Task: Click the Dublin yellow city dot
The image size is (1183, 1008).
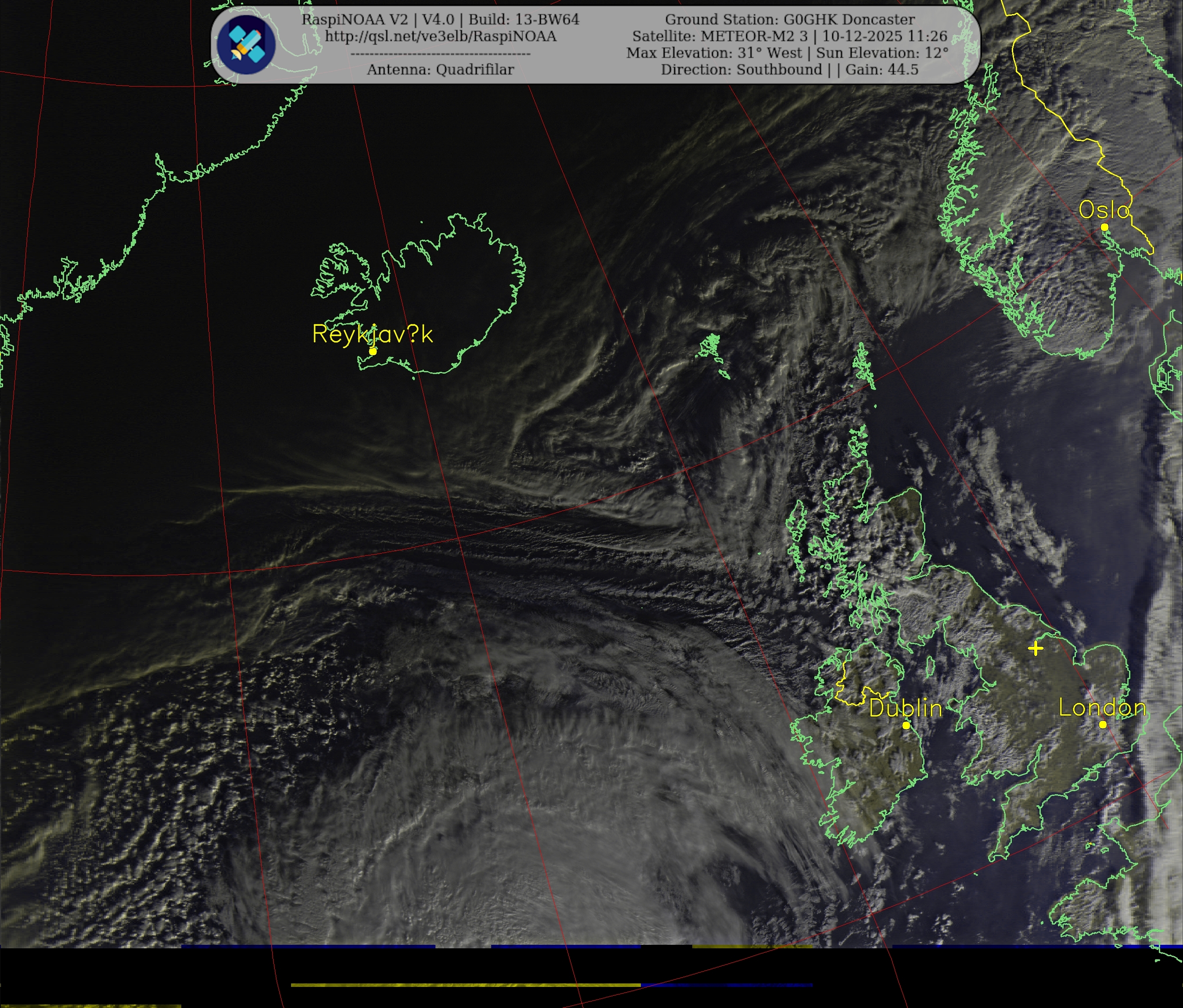Action: click(x=906, y=725)
